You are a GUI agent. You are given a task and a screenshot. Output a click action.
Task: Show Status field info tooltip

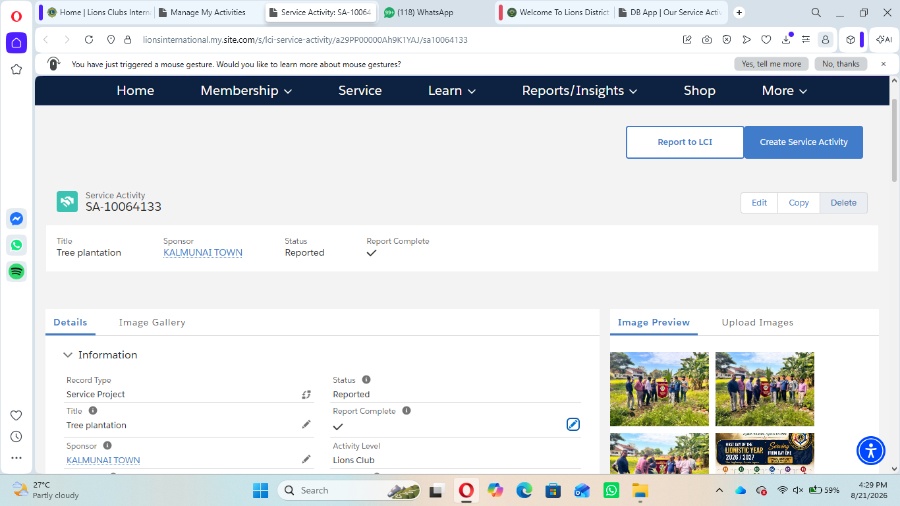pos(366,380)
